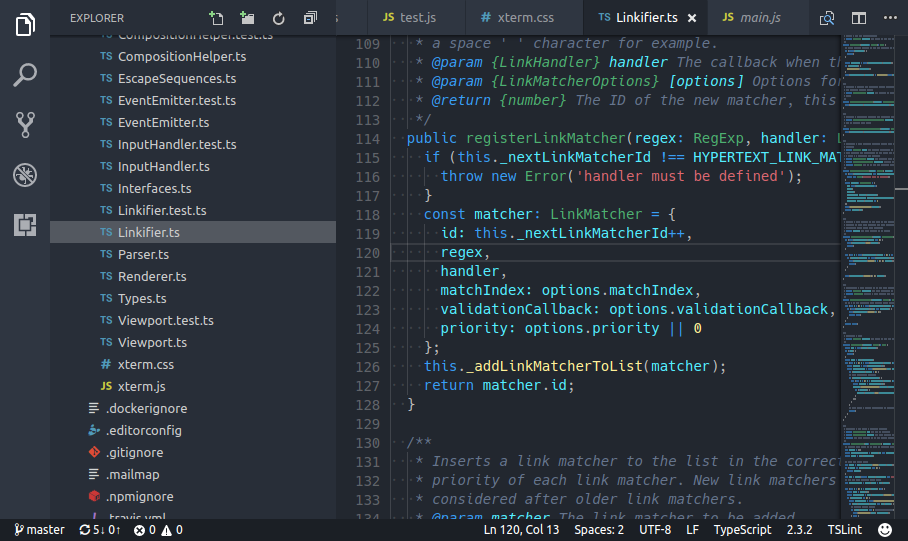
Task: Open xterm.css in the file tree
Action: click(x=193, y=364)
